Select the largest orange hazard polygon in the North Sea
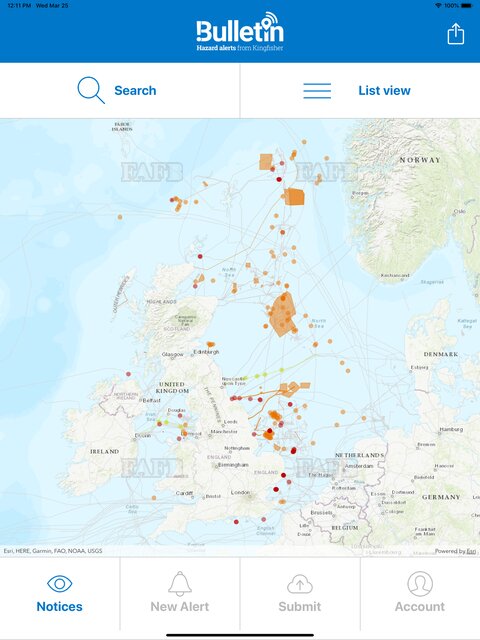Screen dimensions: 480x640 (x=282, y=314)
